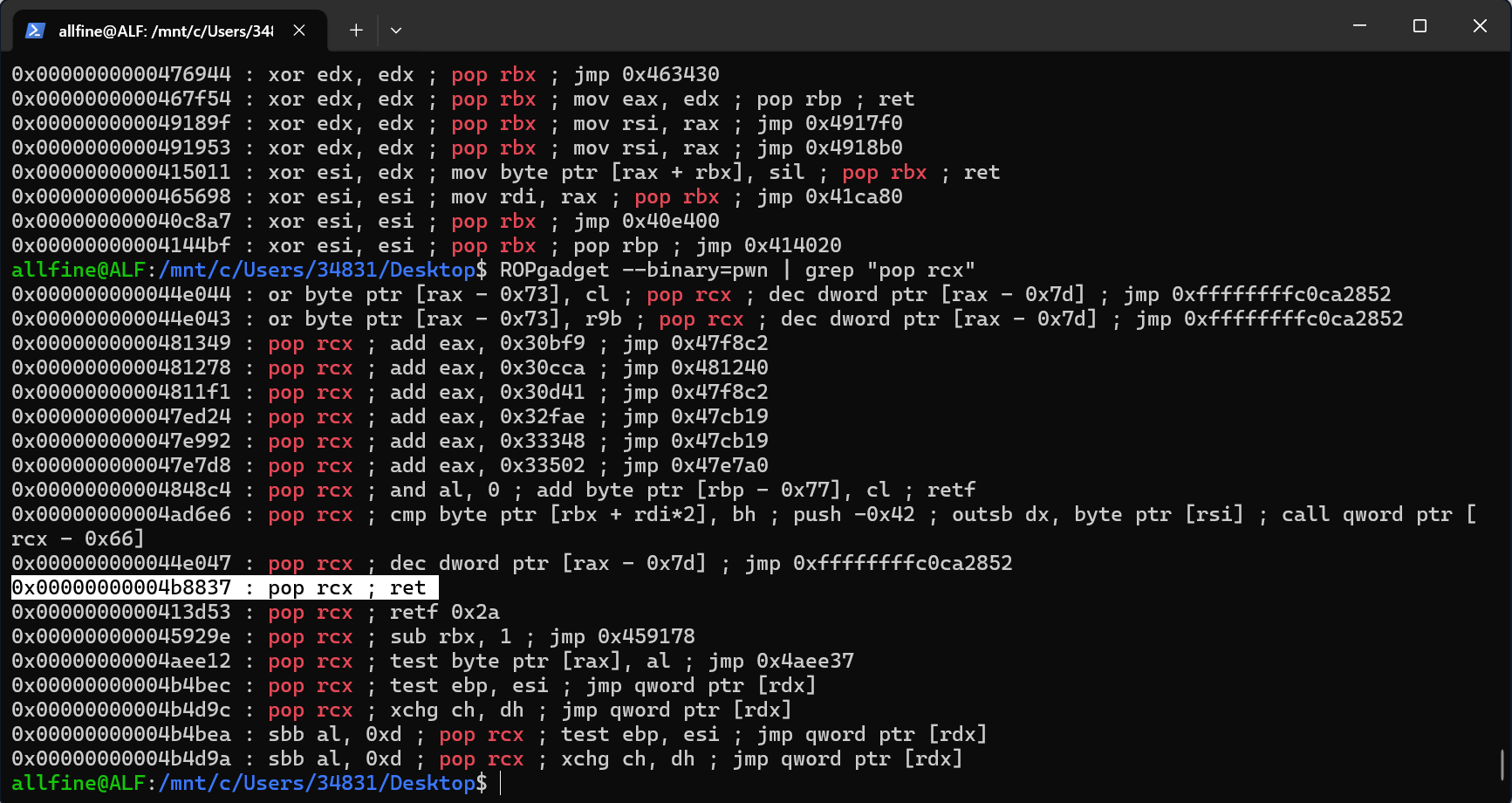The image size is (1512, 803).
Task: Click the address 0x000000000047ed24
Action: (x=121, y=416)
